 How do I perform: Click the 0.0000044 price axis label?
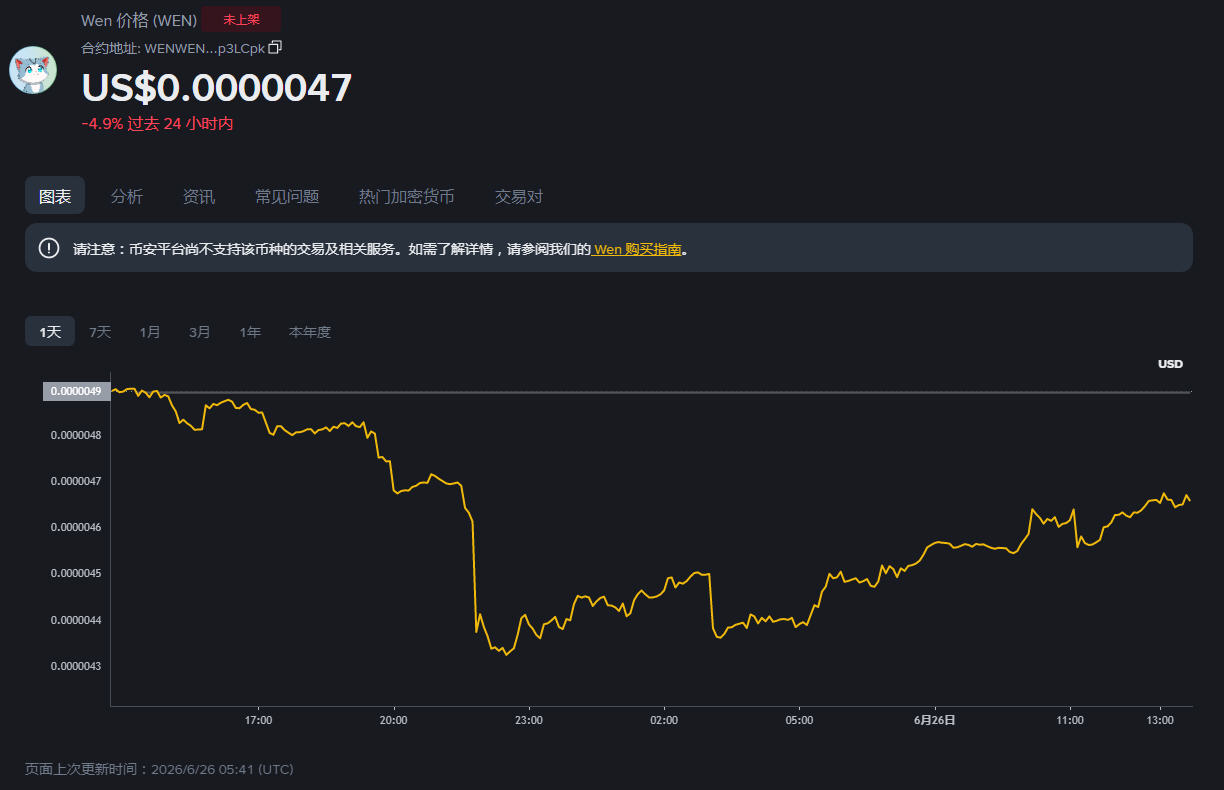(x=76, y=620)
